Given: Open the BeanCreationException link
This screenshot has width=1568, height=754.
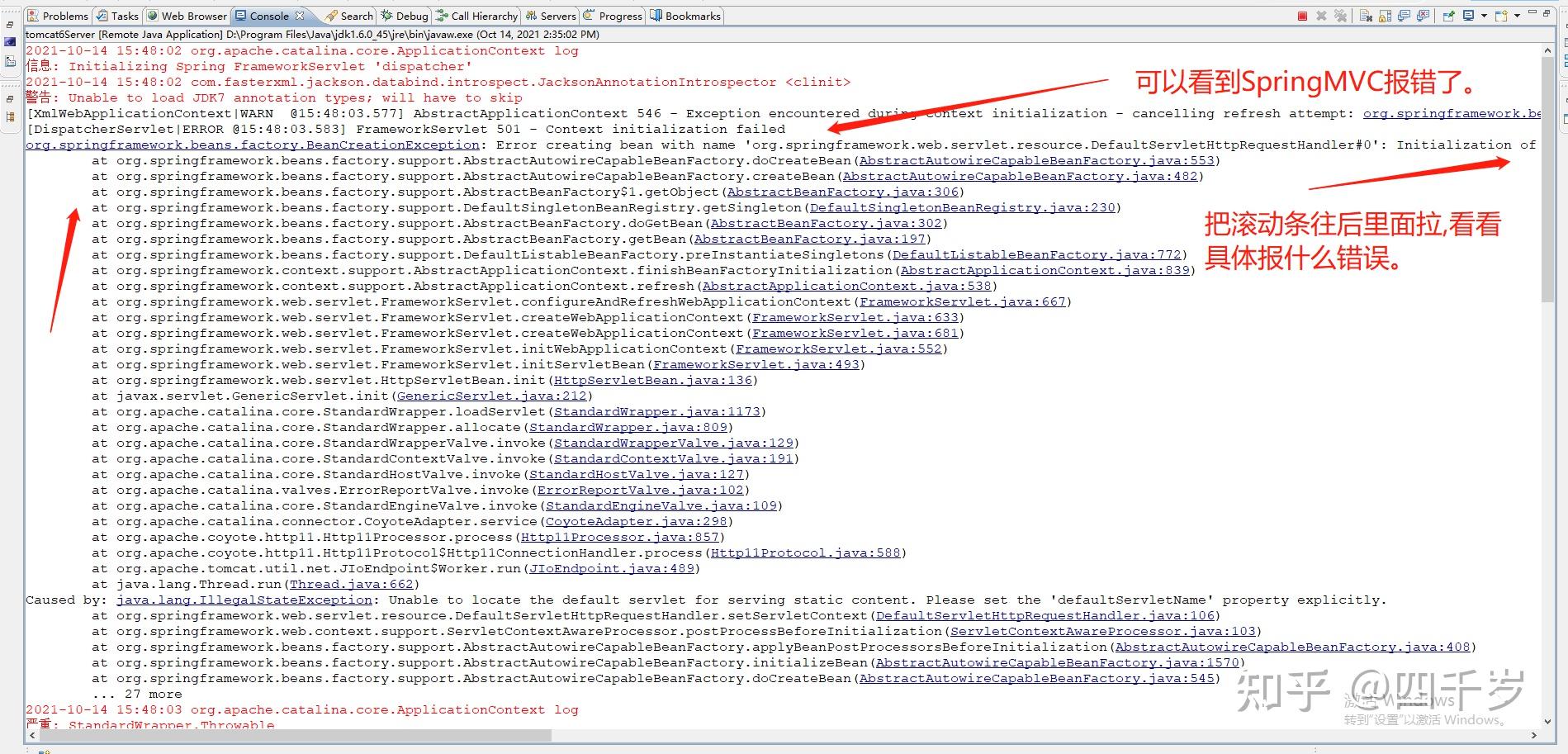Looking at the screenshot, I should 253,145.
